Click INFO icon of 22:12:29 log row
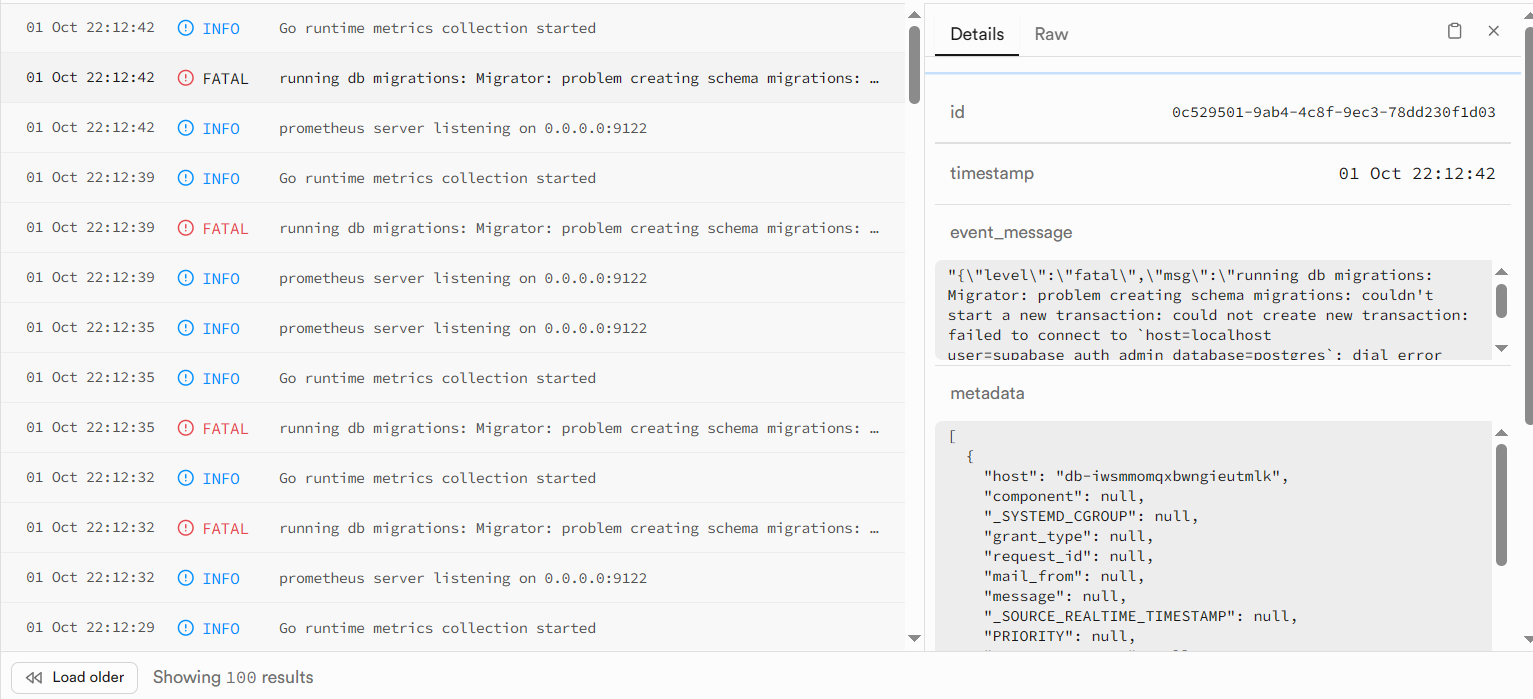This screenshot has width=1533, height=699. (x=185, y=628)
